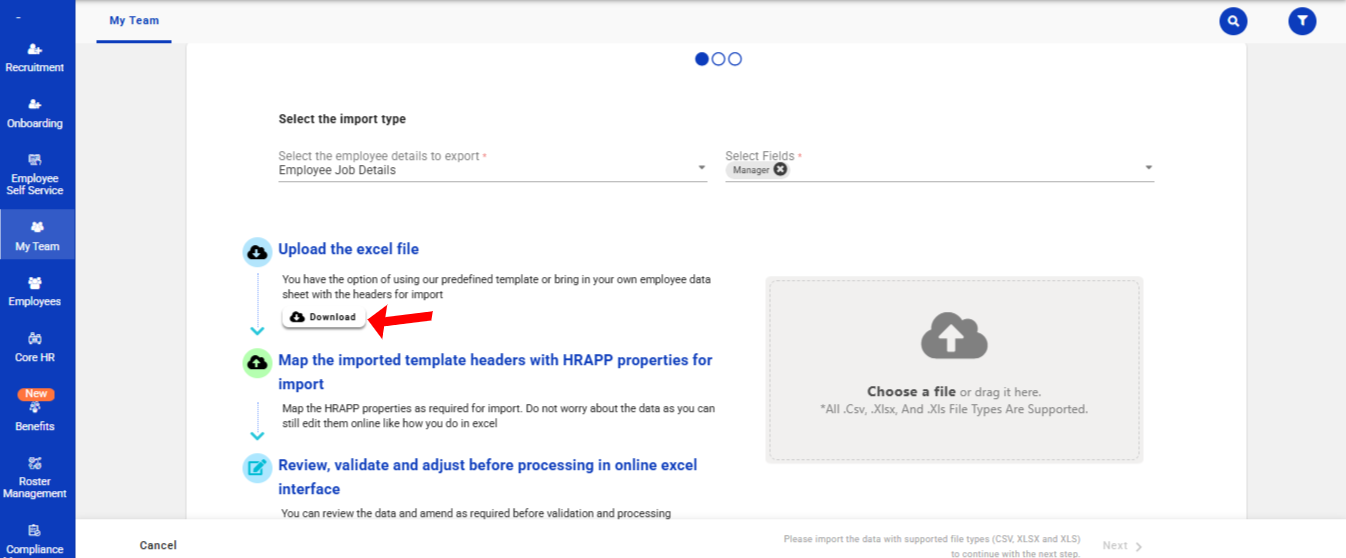Select Employees in the sidebar

pyautogui.click(x=35, y=291)
